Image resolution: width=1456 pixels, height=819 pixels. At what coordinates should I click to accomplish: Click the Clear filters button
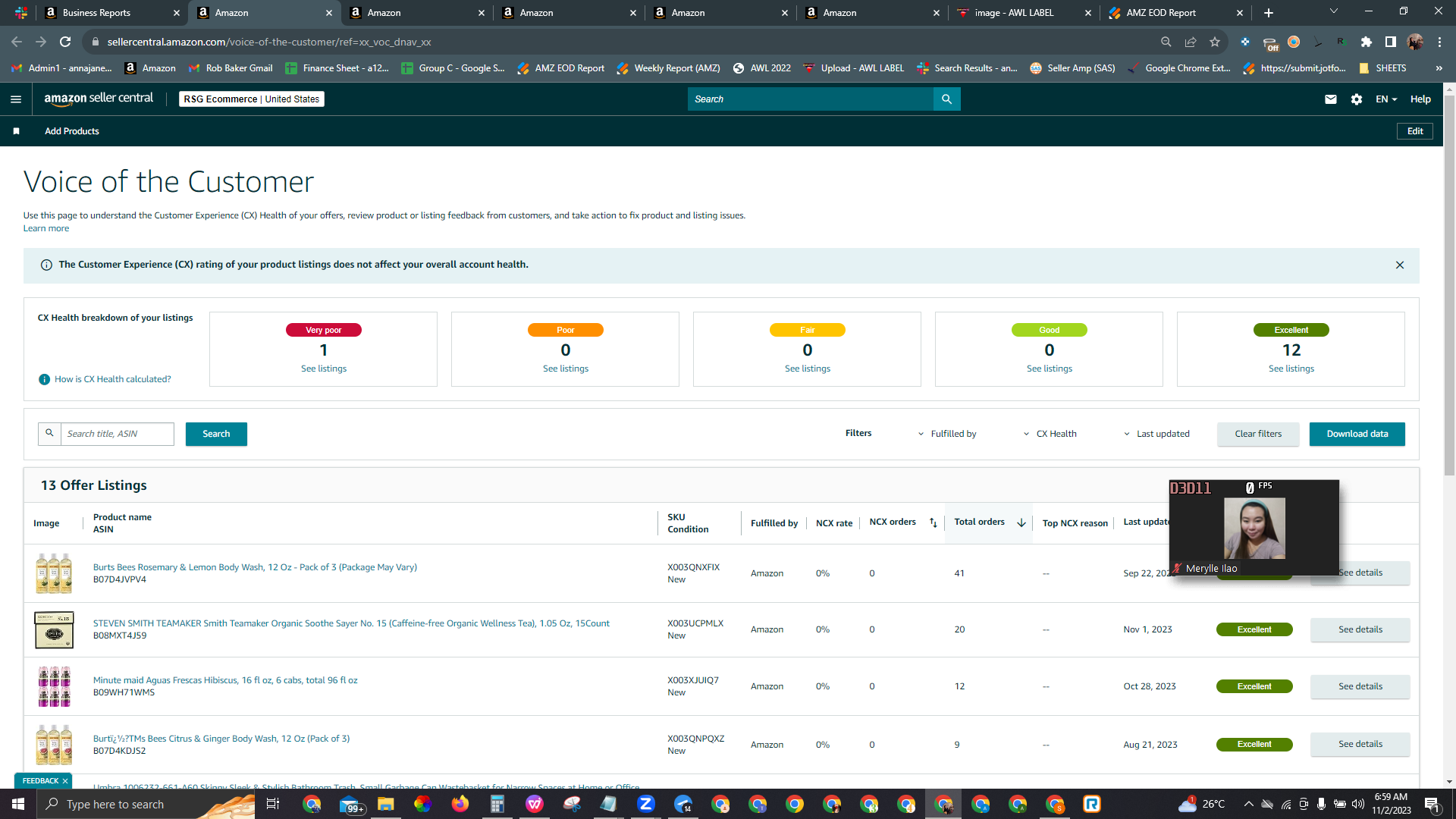(x=1258, y=434)
